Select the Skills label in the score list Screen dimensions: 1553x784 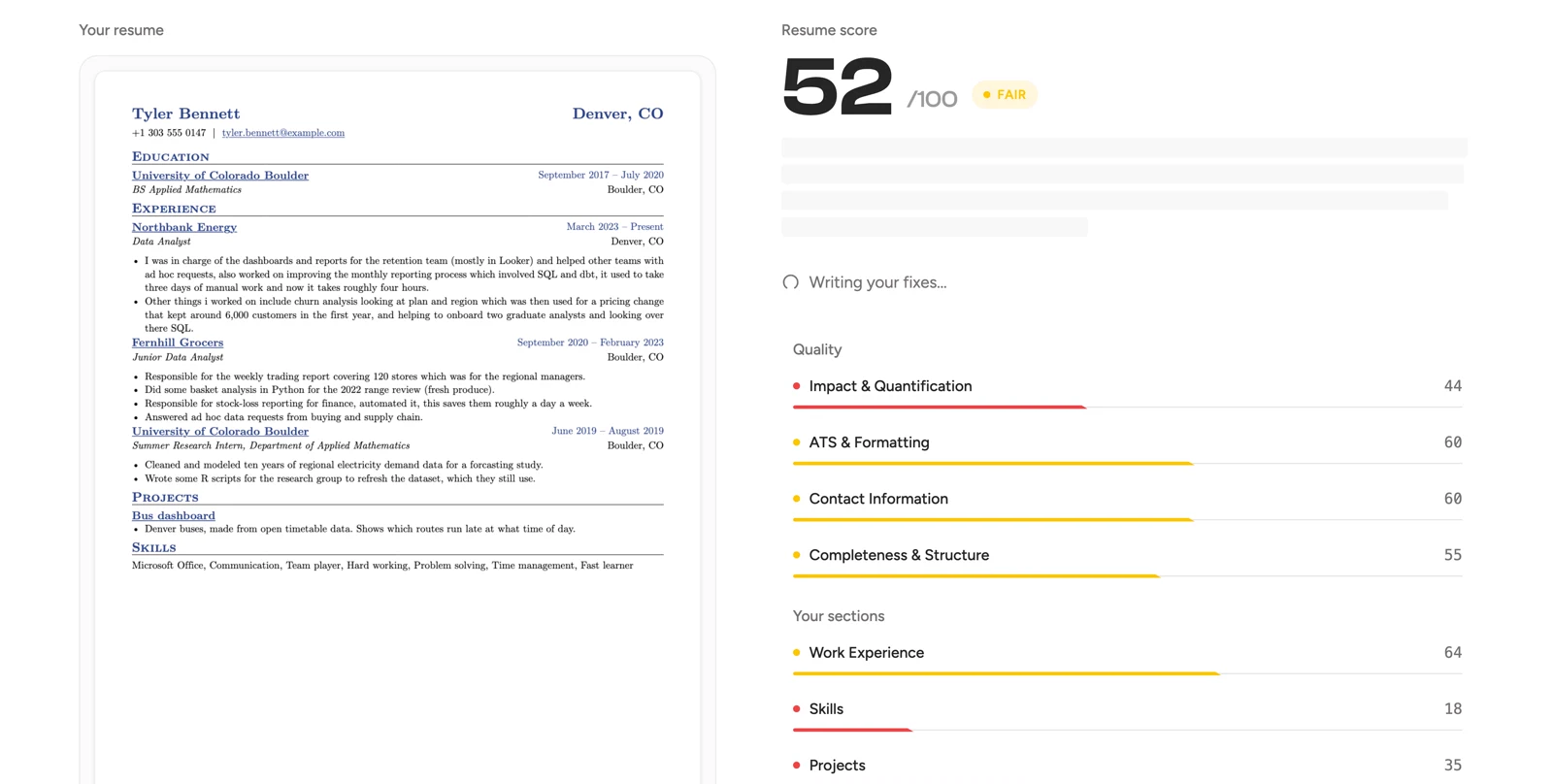[826, 709]
